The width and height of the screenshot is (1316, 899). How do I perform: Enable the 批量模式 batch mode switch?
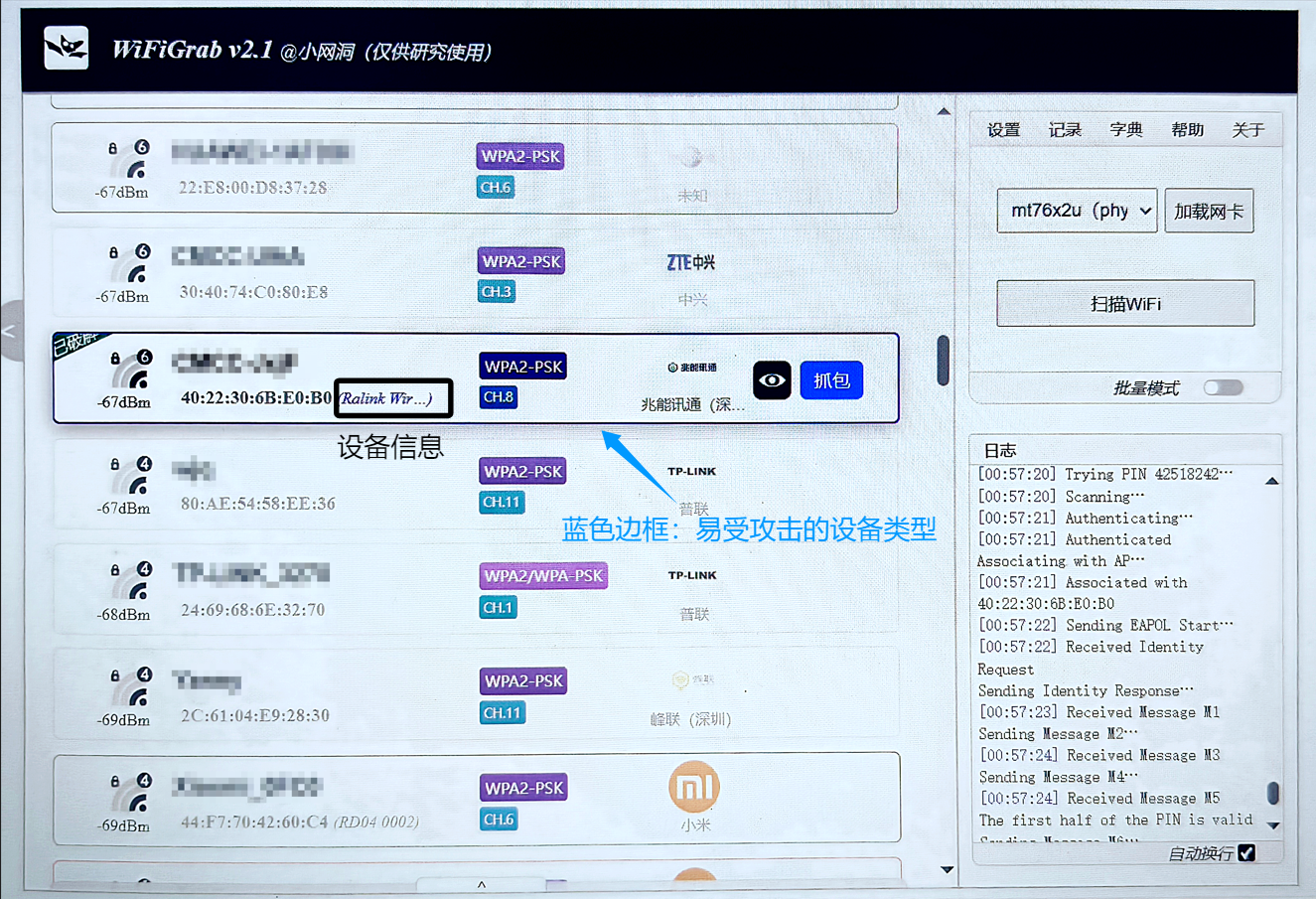click(x=1223, y=387)
